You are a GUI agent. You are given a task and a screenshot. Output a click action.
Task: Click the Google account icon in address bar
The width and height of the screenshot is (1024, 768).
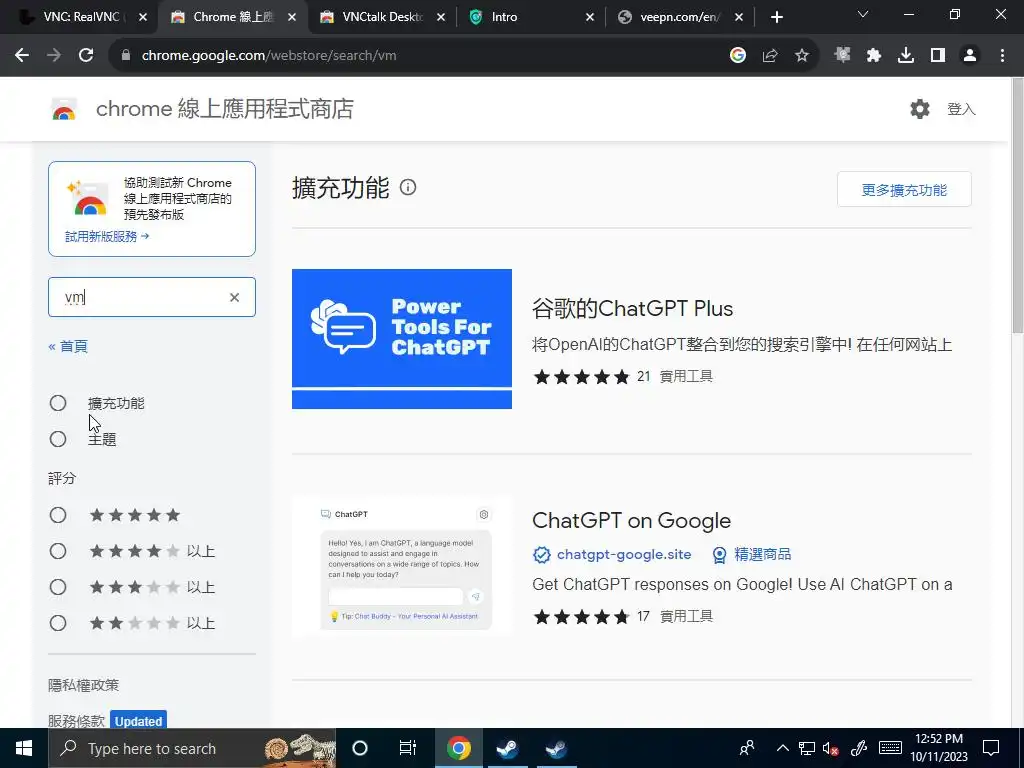pos(738,56)
